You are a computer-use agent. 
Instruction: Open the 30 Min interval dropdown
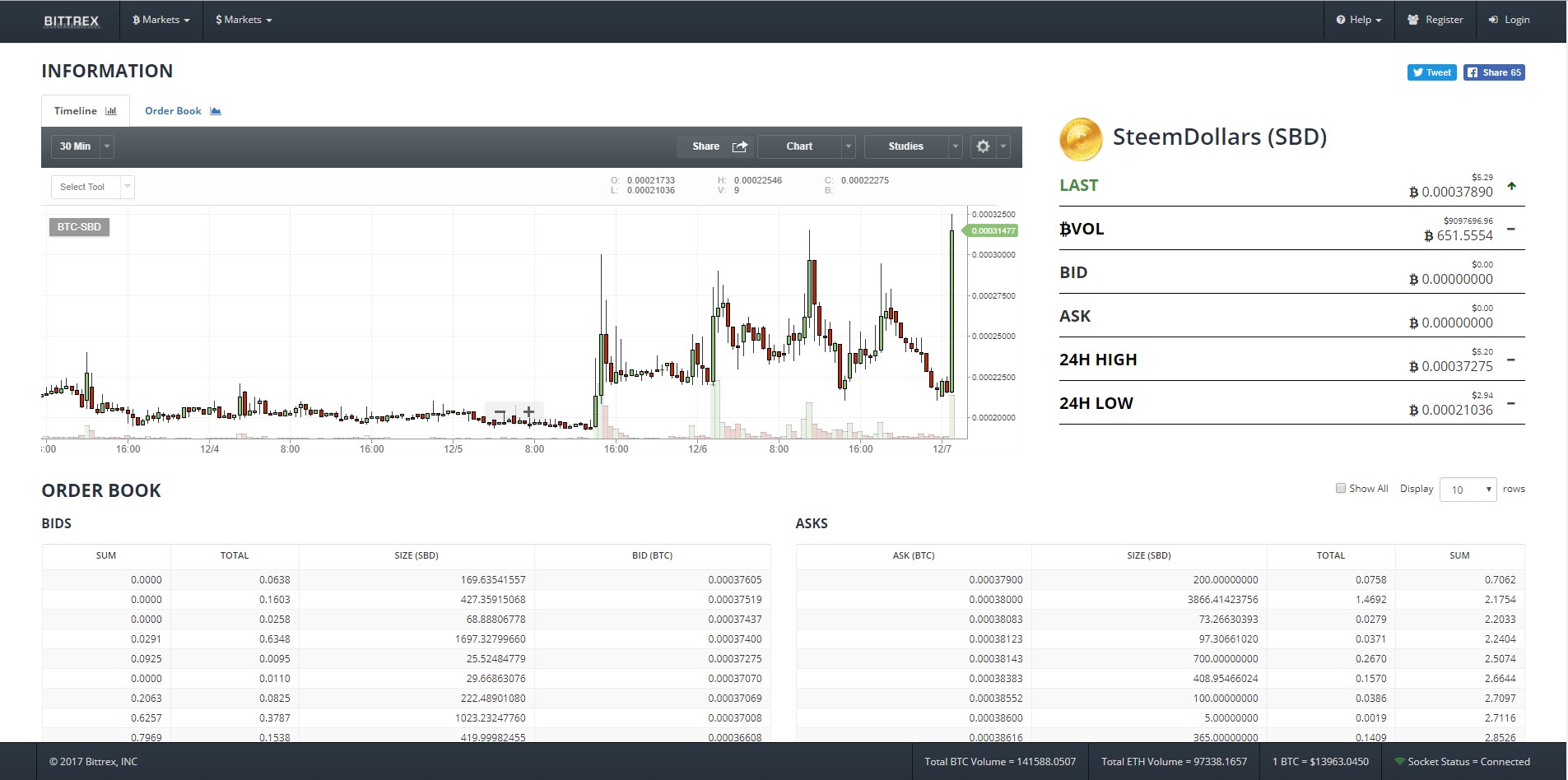82,146
